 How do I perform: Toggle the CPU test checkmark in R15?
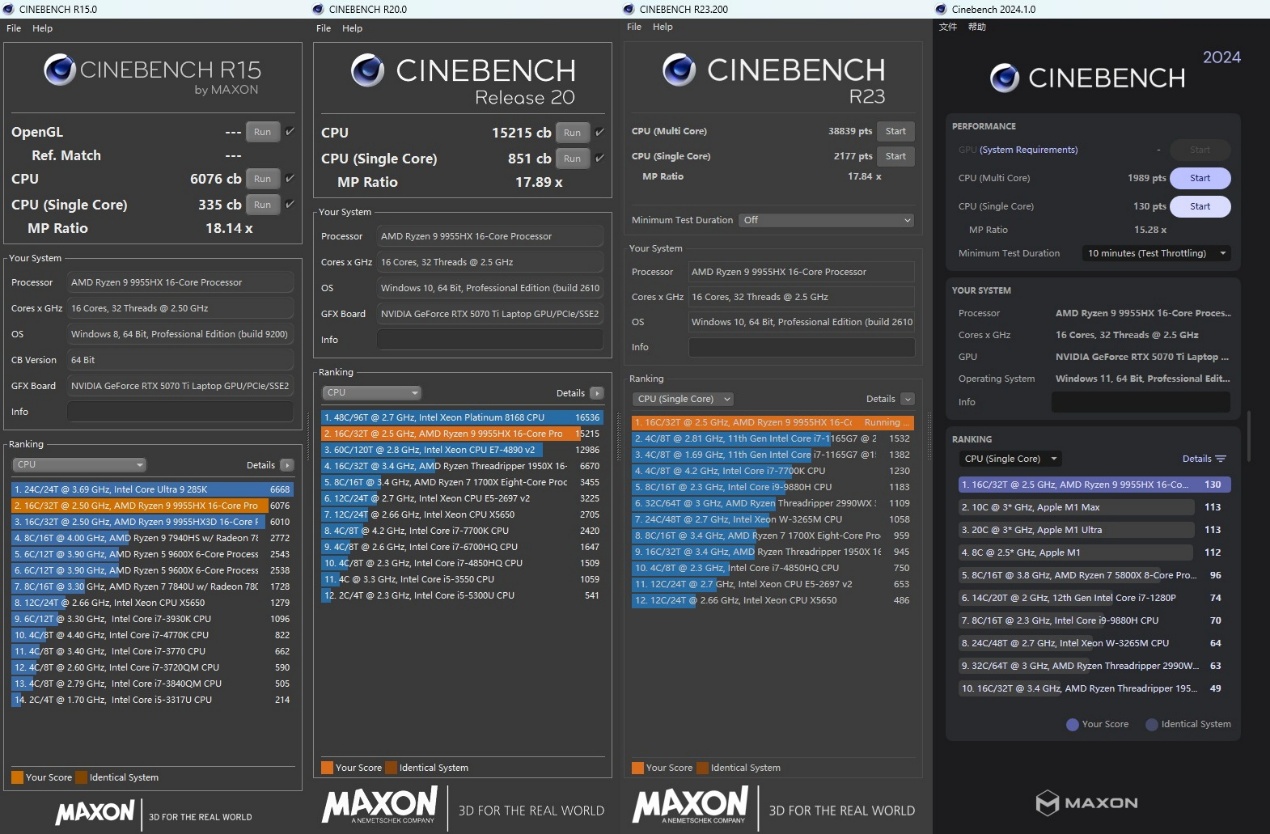pyautogui.click(x=290, y=178)
